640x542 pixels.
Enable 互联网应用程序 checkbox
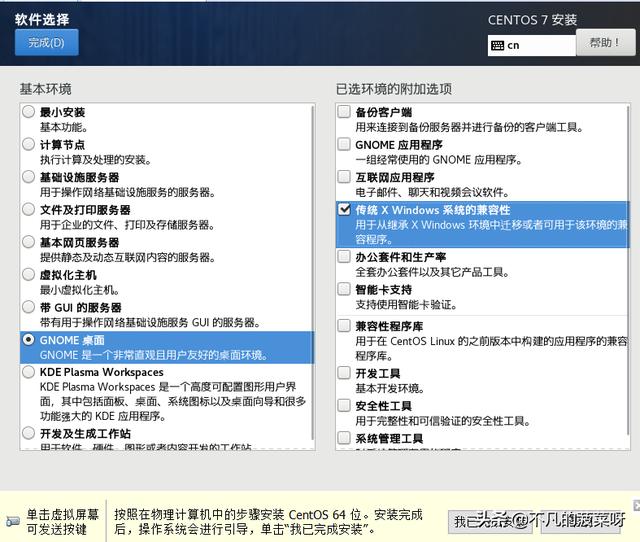[344, 177]
